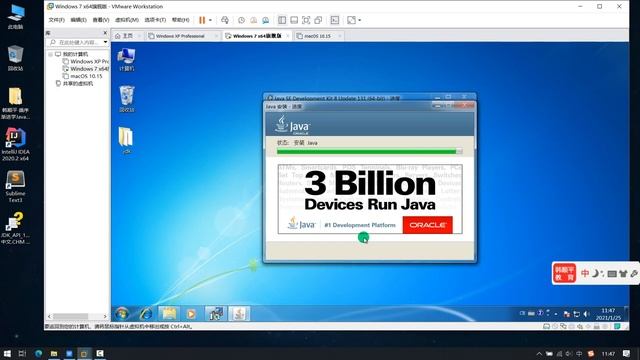Toggle the thumbnail bar view icon
This screenshot has width=640, height=360.
[294, 20]
